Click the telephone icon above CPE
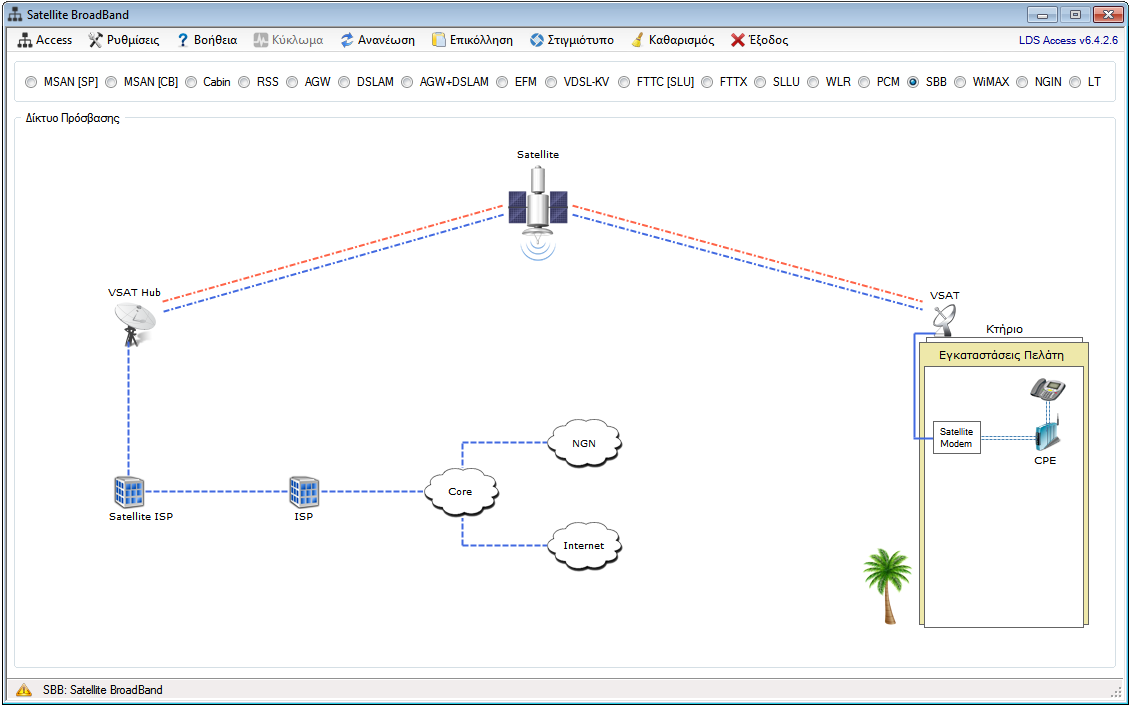 pos(1047,389)
